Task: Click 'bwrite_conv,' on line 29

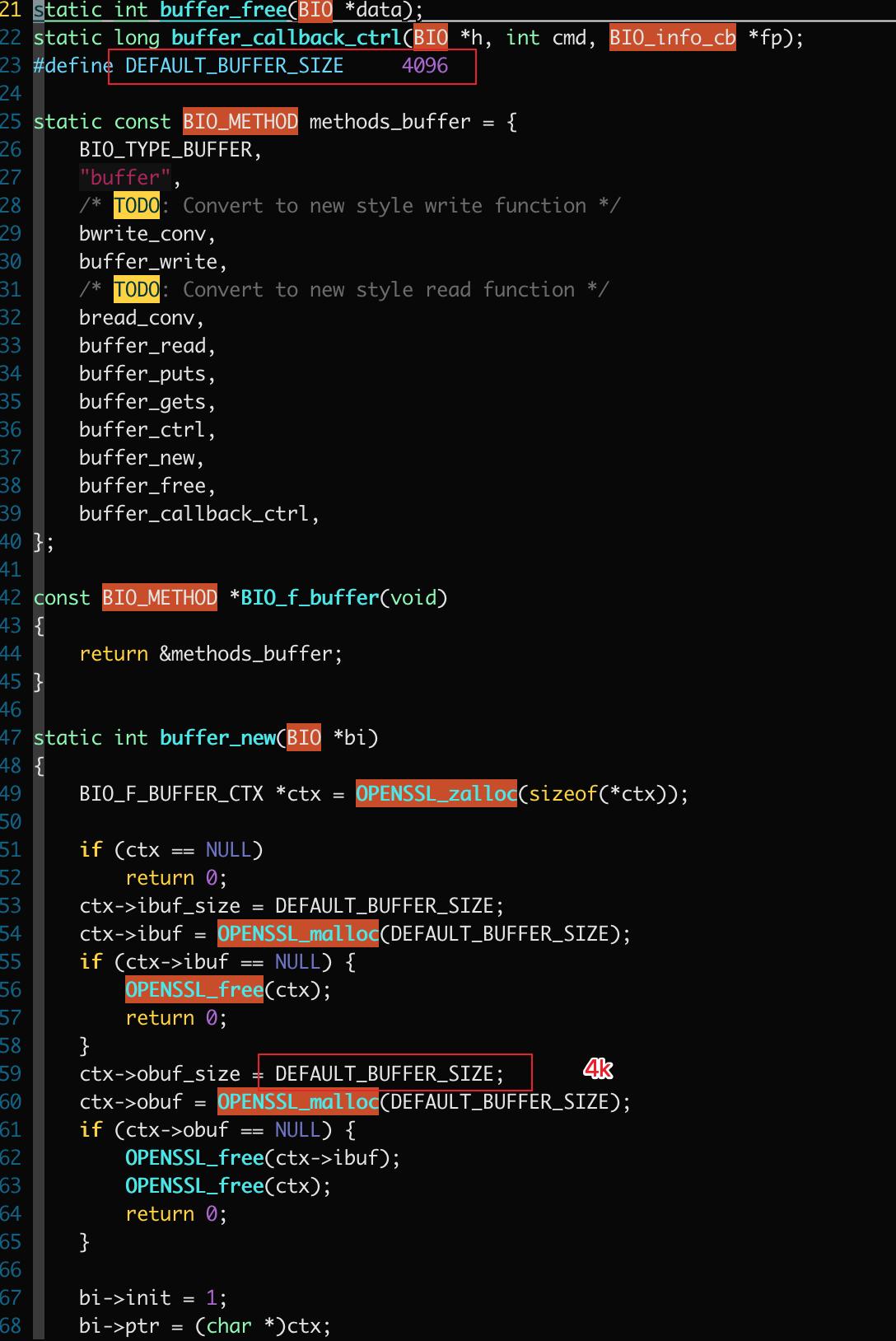Action: click(x=147, y=234)
